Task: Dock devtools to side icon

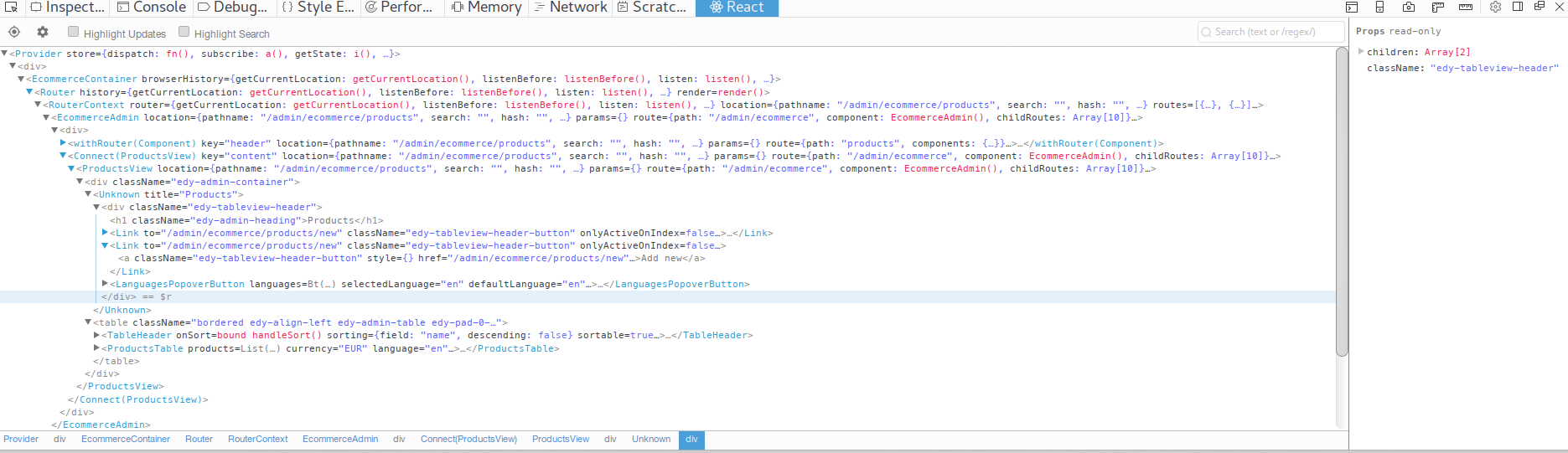Action: coord(1518,7)
